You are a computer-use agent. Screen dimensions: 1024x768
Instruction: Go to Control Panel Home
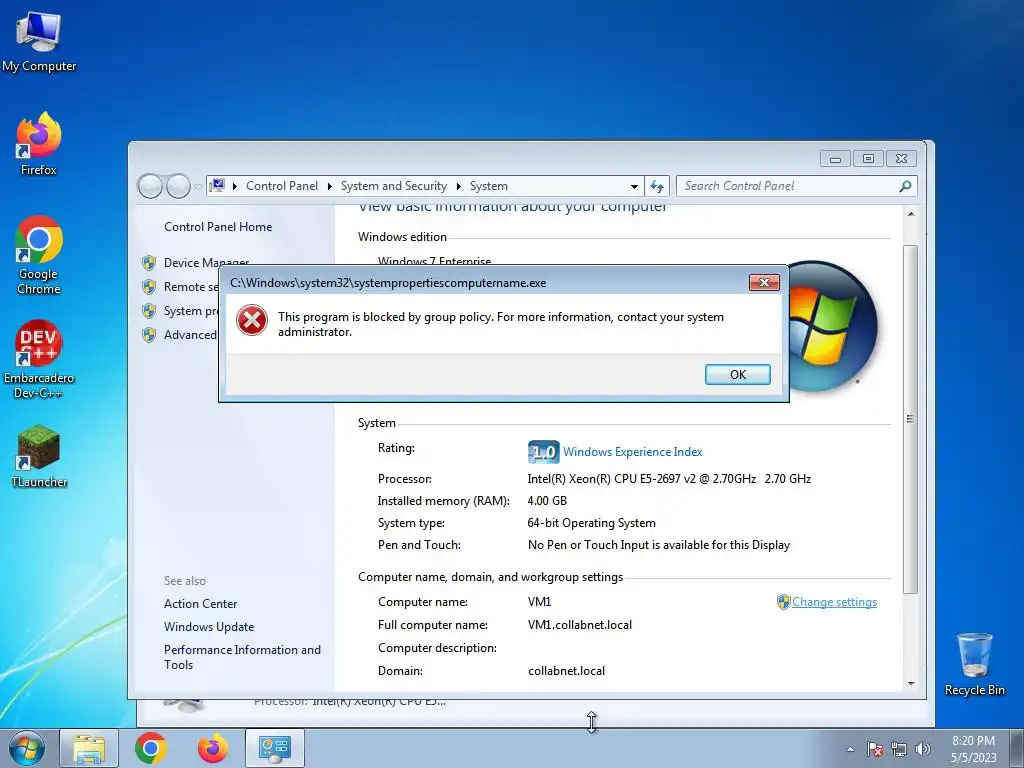(x=218, y=227)
